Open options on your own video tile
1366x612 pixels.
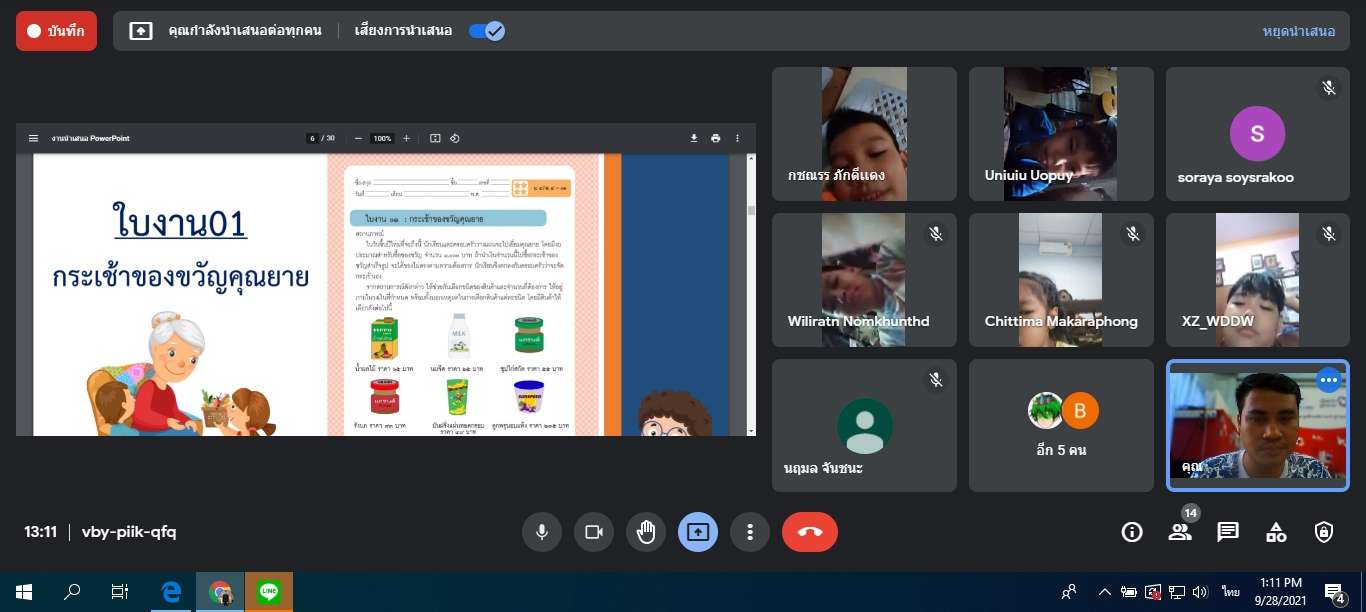pos(1328,380)
